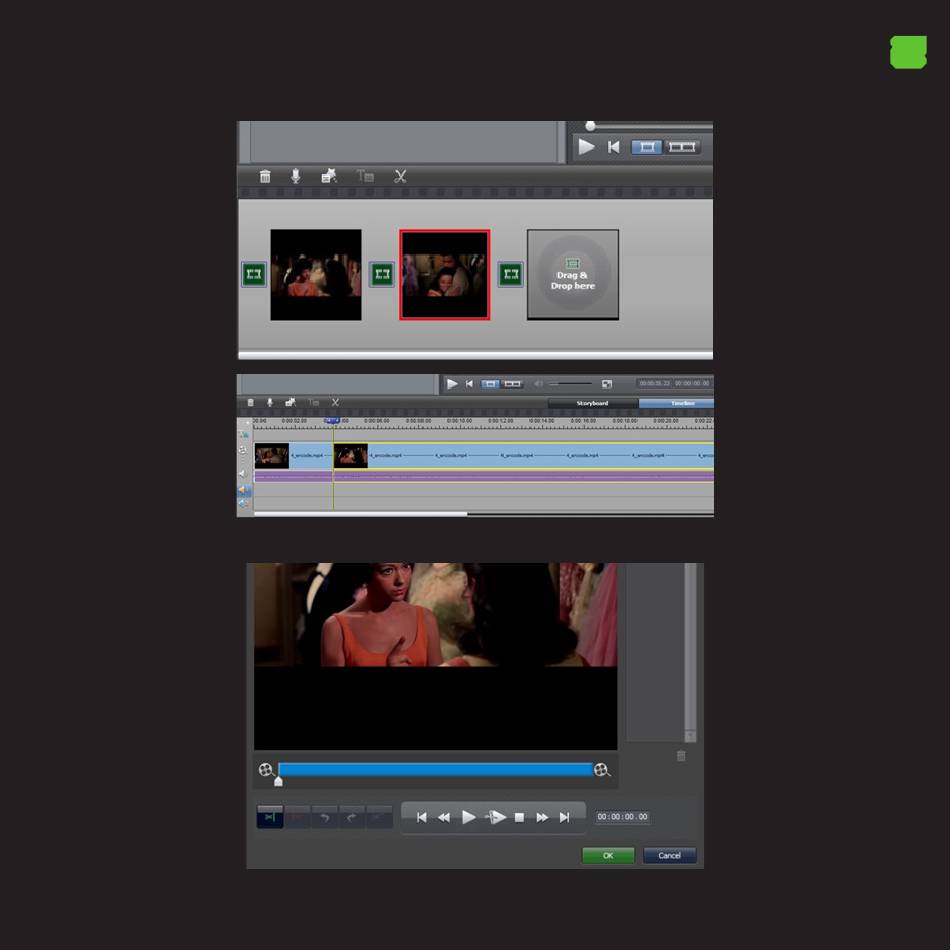Click the undo arrow in trim dialog
Image resolution: width=950 pixels, height=950 pixels.
tap(325, 817)
